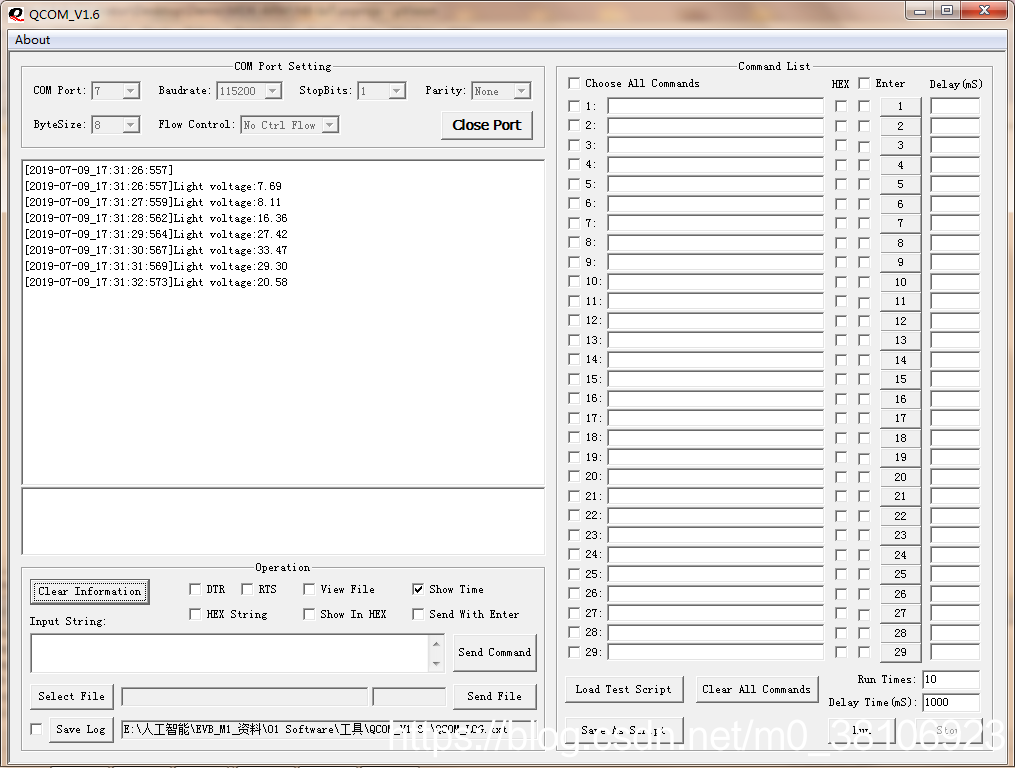
Task: Open the COM Port dropdown
Action: 131,90
